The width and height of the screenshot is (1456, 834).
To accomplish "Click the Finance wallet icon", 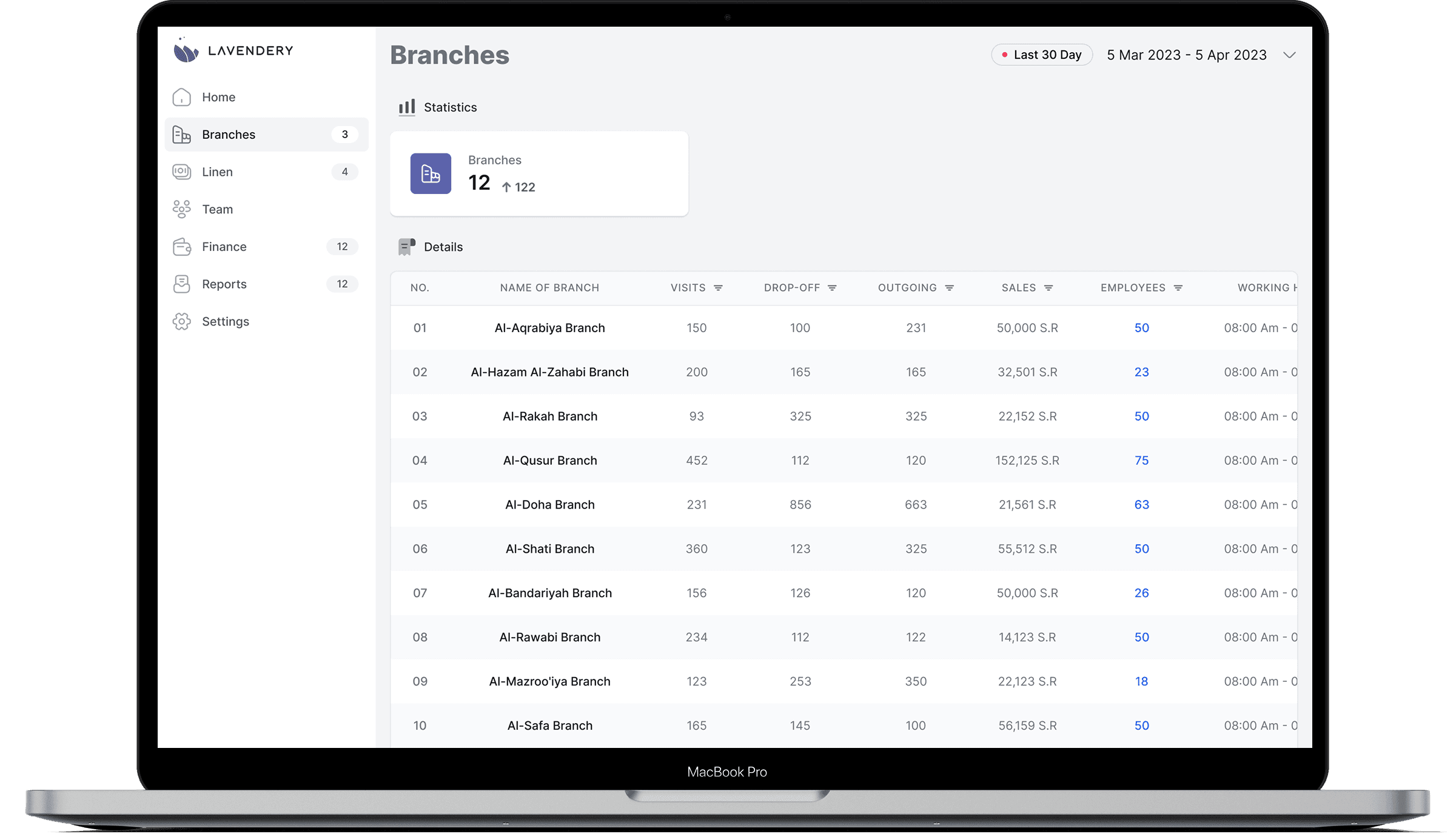I will [x=181, y=247].
